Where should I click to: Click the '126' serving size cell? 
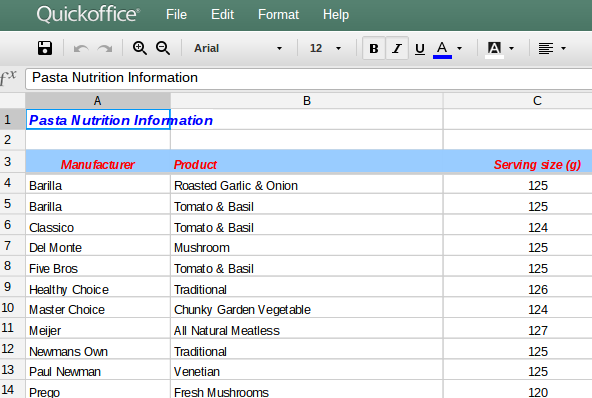click(518, 288)
